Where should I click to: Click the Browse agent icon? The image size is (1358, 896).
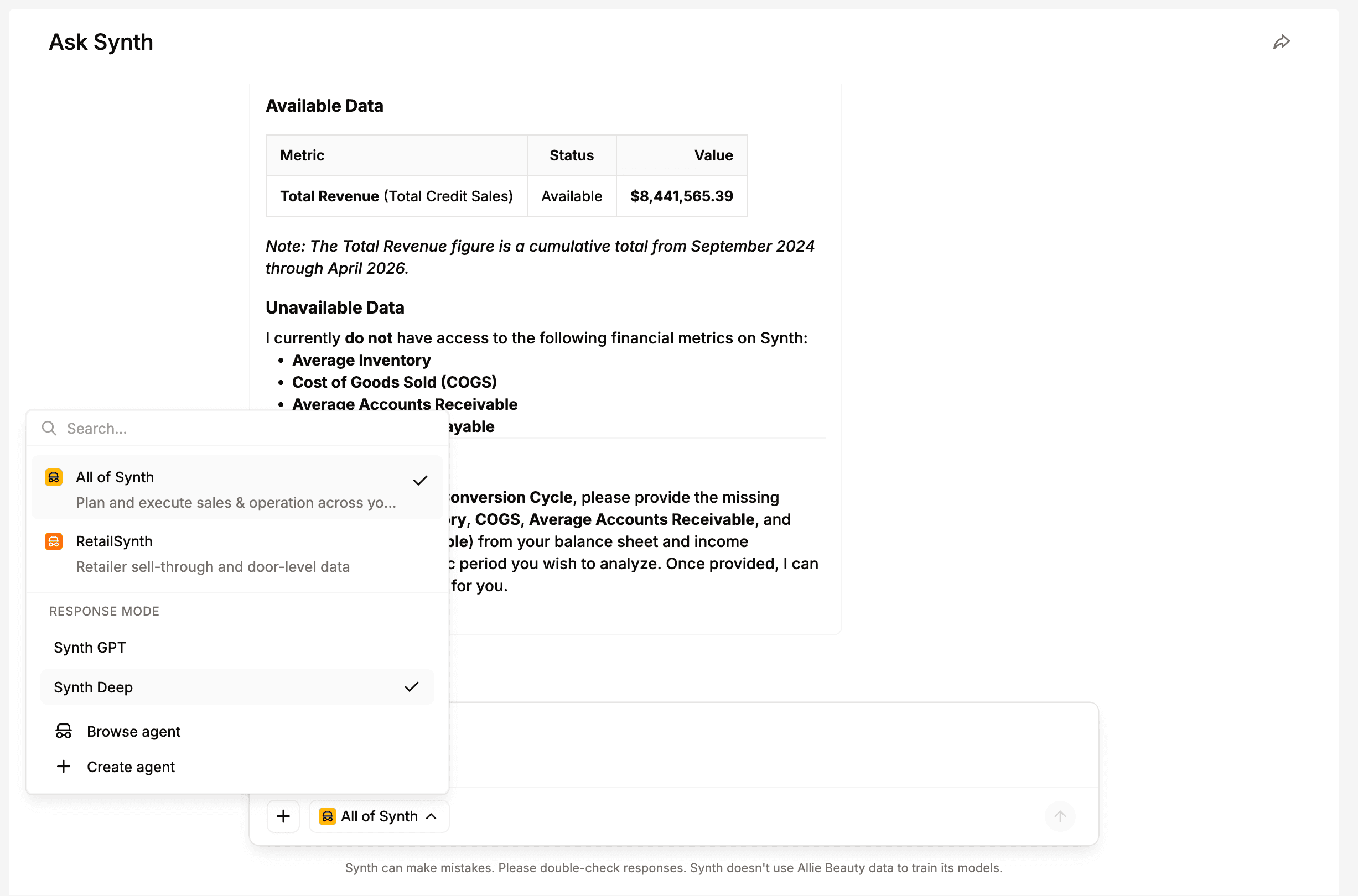(64, 731)
